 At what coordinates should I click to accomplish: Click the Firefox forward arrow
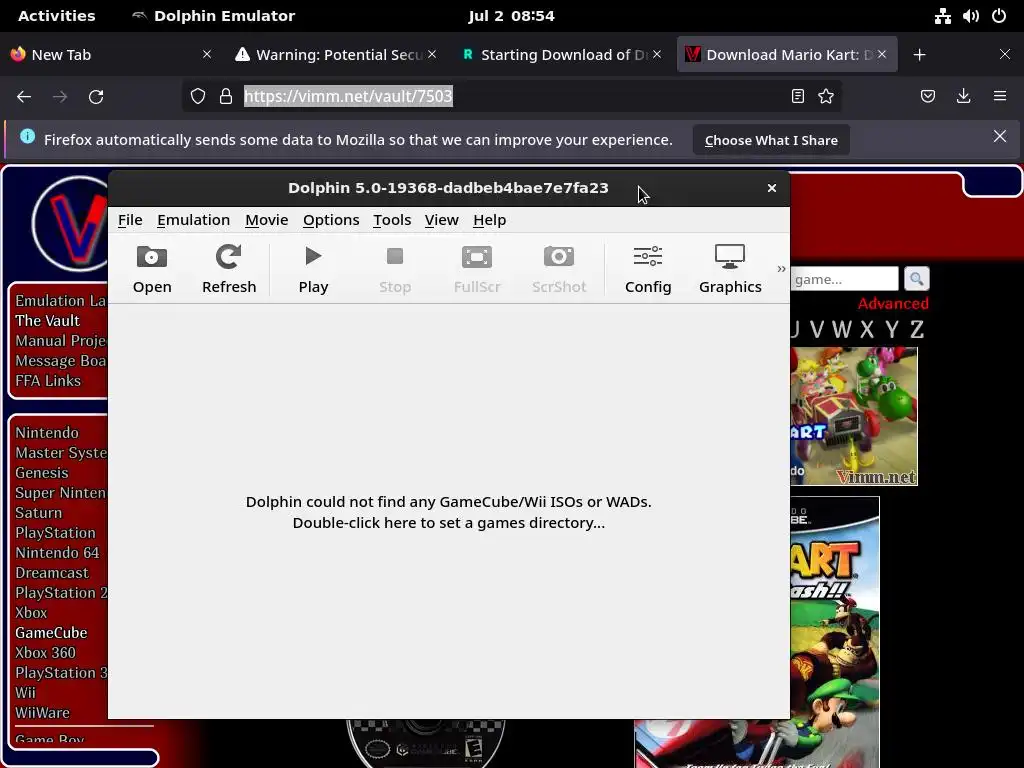pyautogui.click(x=60, y=97)
